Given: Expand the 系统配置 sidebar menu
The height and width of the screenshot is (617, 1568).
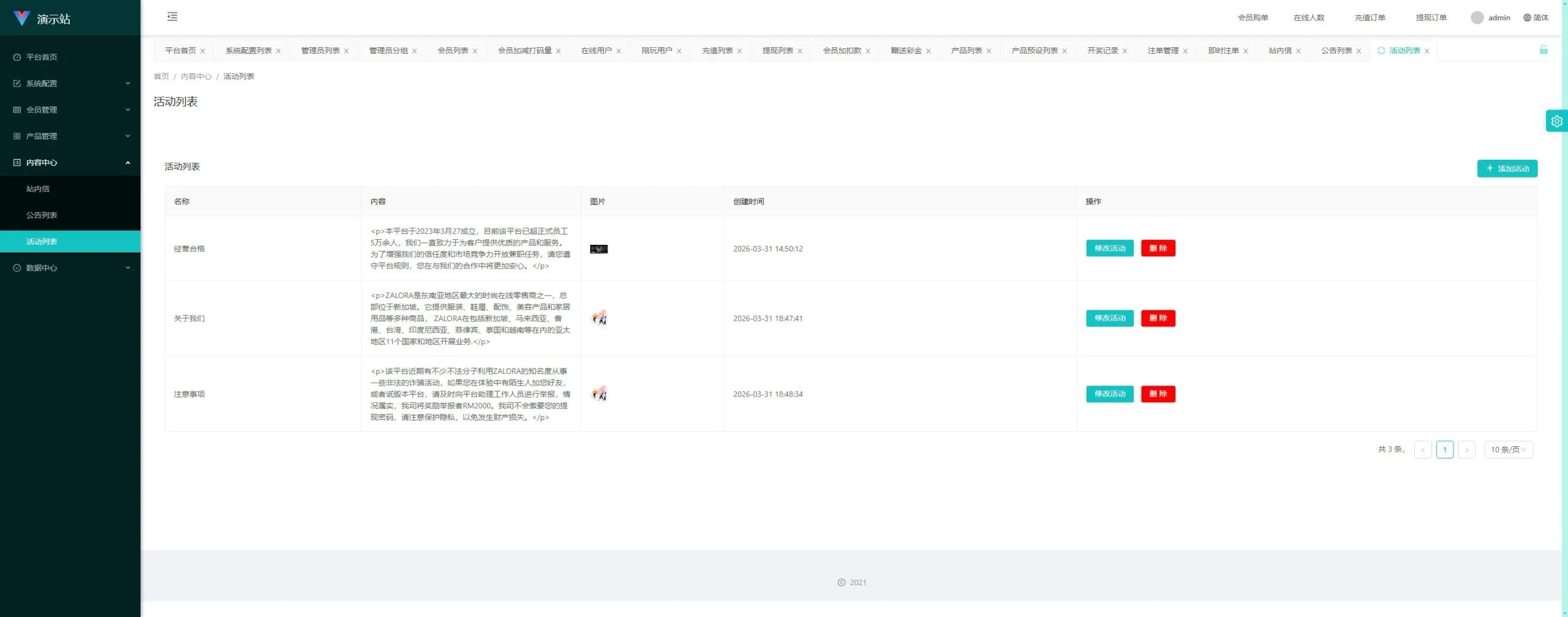Looking at the screenshot, I should [x=70, y=83].
